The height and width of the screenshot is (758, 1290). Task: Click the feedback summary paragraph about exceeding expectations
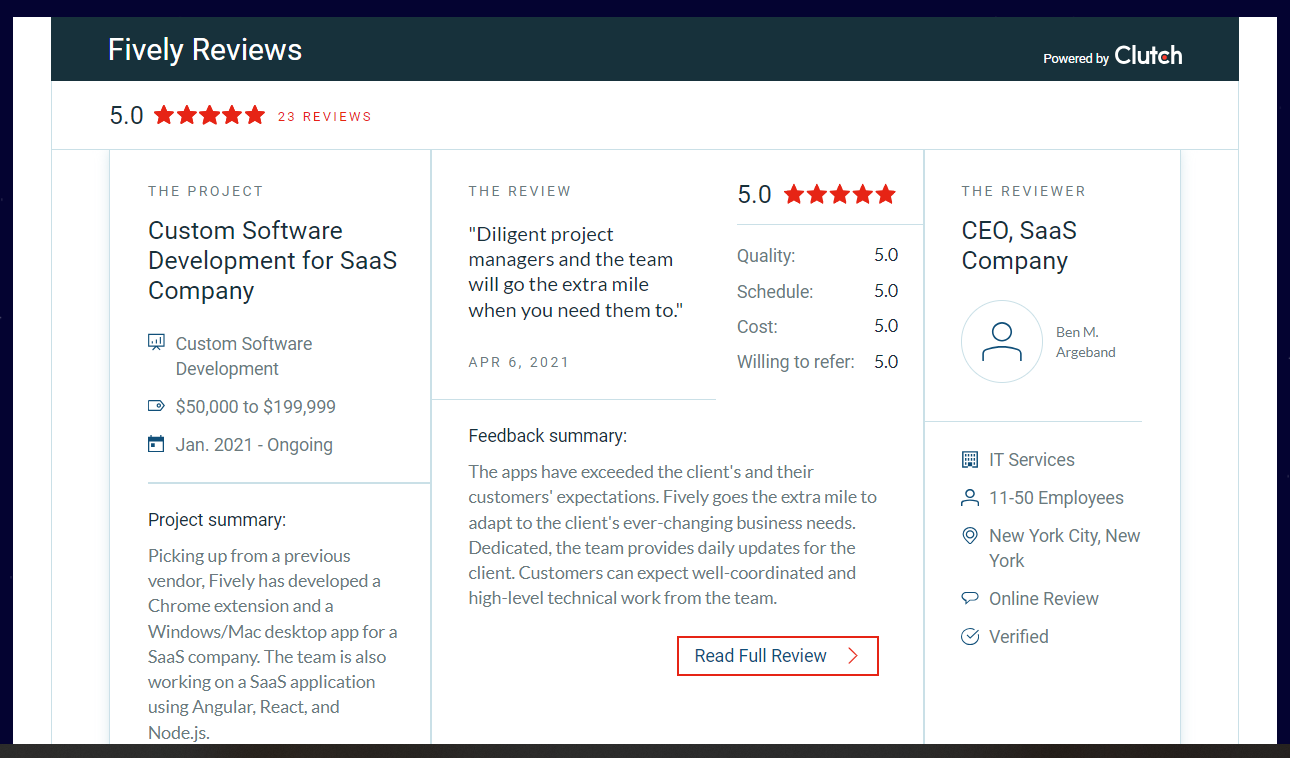click(673, 535)
